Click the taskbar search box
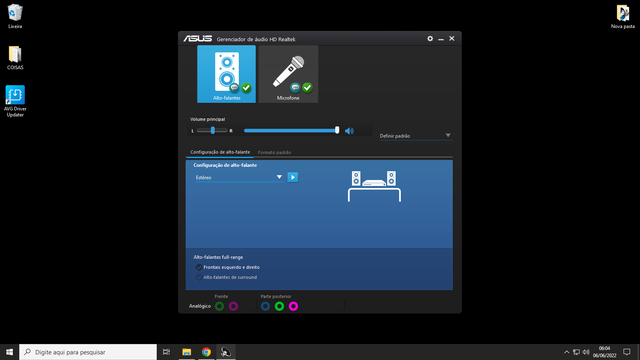 click(x=88, y=352)
